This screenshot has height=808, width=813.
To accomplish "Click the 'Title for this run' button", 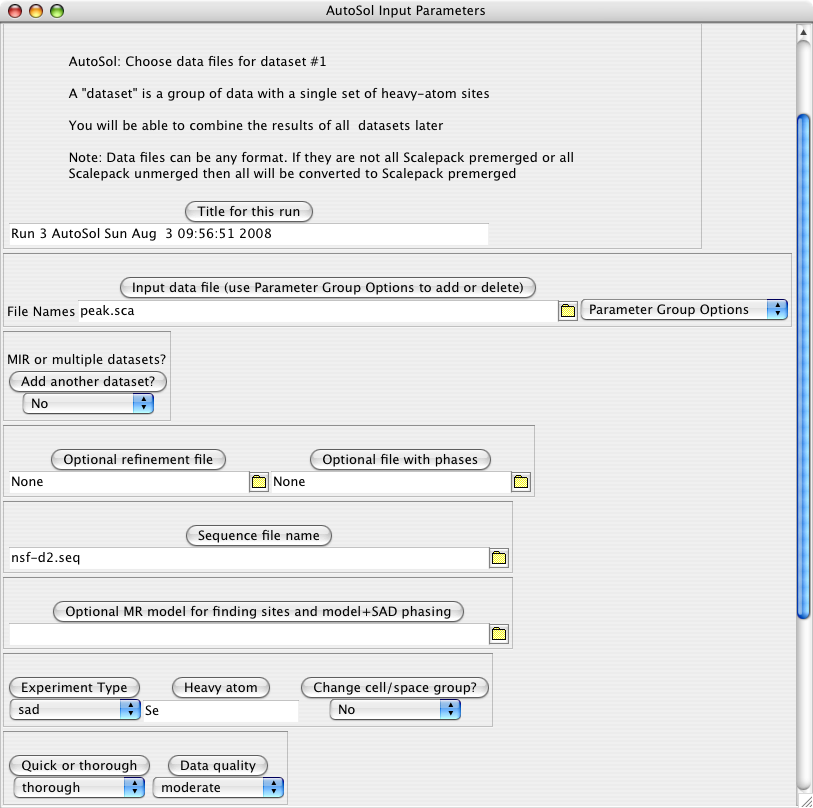I will [249, 212].
